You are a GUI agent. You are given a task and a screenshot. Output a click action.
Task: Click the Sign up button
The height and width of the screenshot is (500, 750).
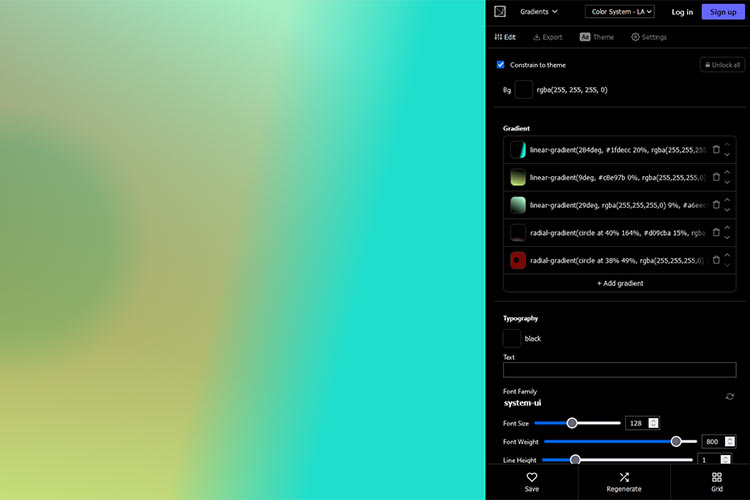(722, 12)
